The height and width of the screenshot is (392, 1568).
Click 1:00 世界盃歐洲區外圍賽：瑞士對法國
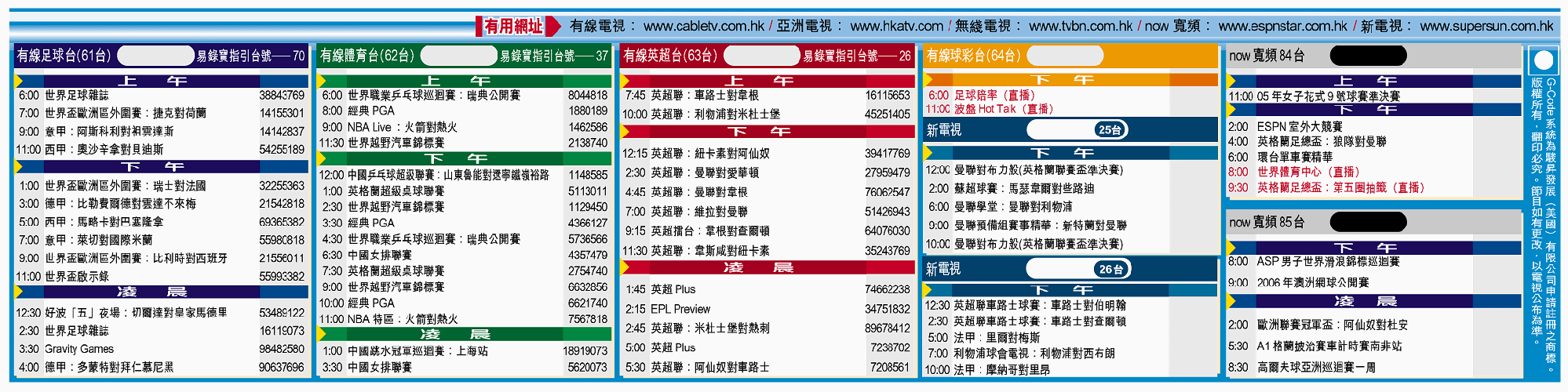161,186
